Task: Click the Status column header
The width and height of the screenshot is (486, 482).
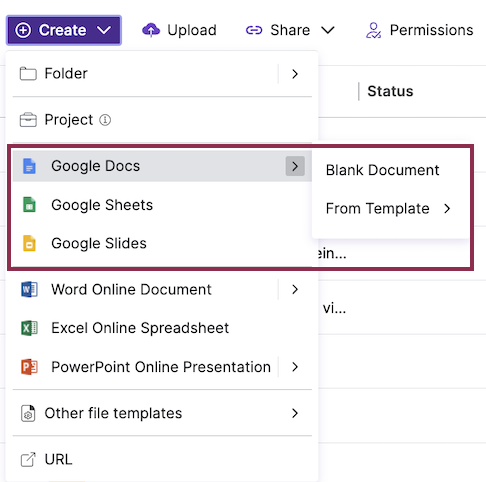Action: (x=390, y=91)
